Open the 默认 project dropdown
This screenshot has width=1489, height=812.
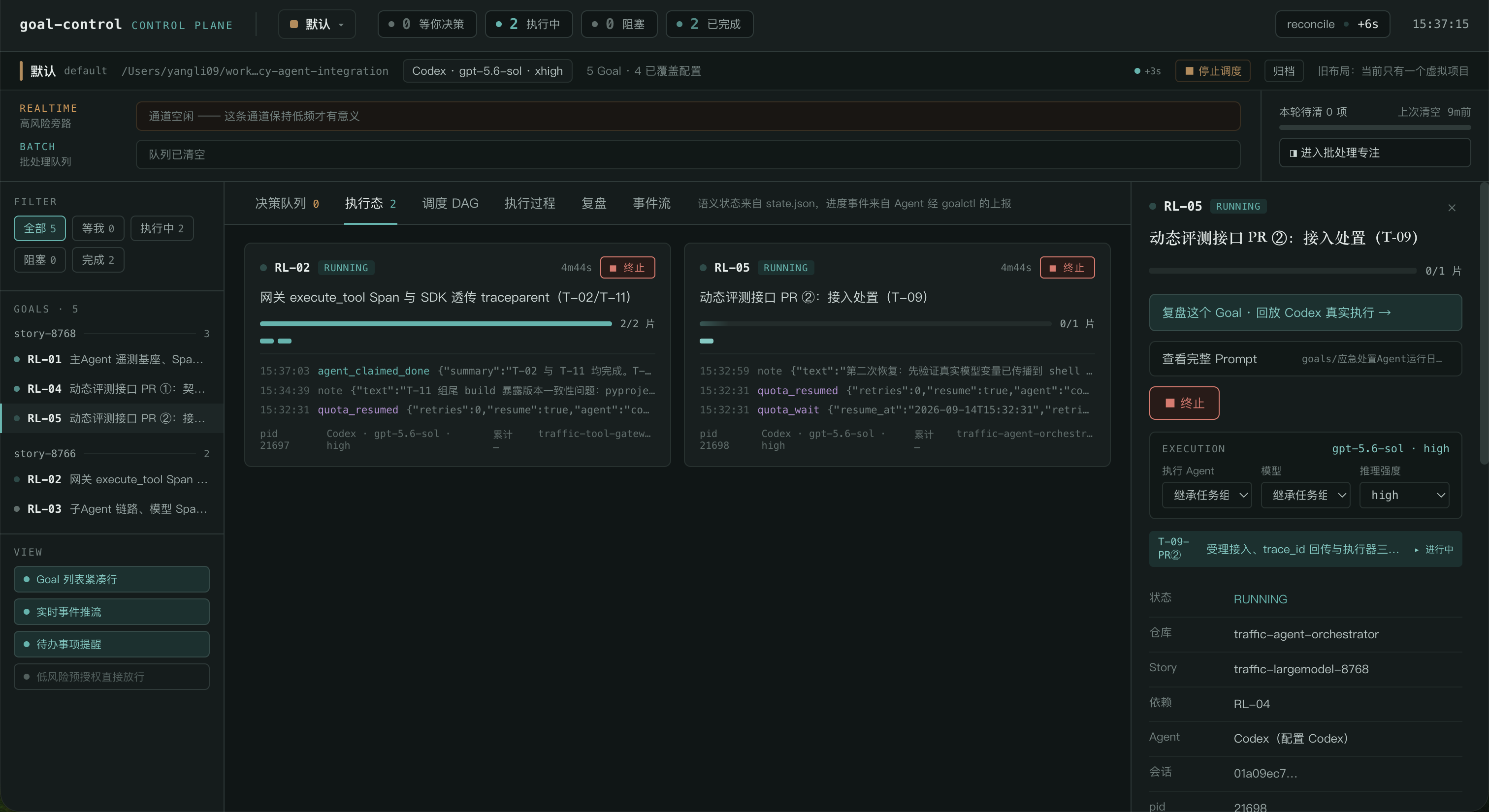tap(317, 24)
